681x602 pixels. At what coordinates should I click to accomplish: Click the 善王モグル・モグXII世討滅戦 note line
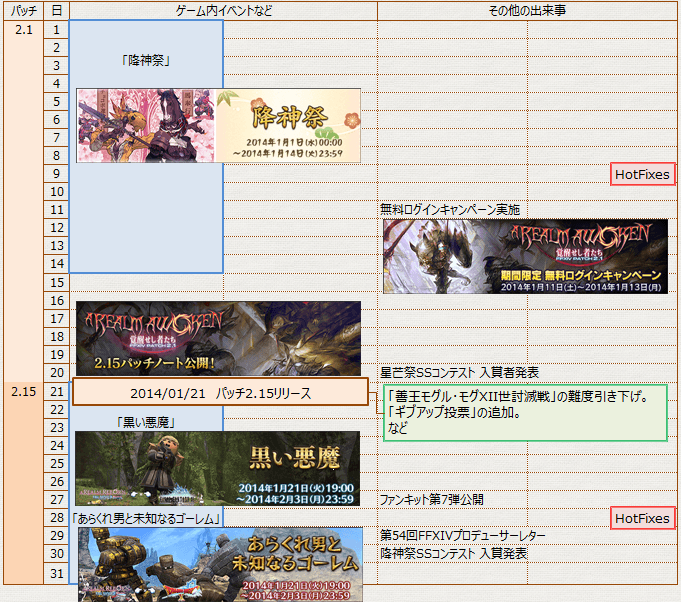coord(517,396)
